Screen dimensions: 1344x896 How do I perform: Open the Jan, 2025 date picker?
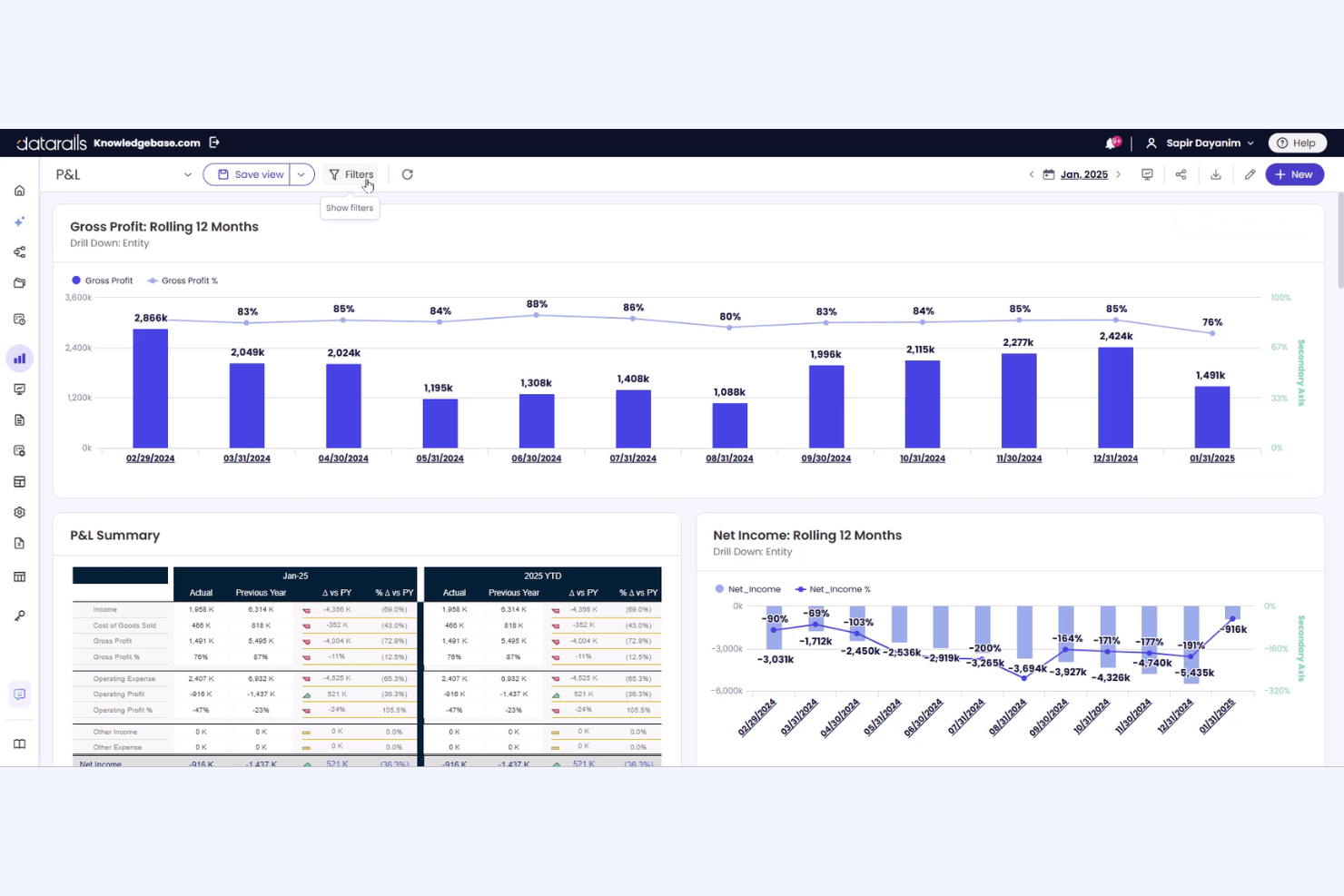pos(1085,173)
